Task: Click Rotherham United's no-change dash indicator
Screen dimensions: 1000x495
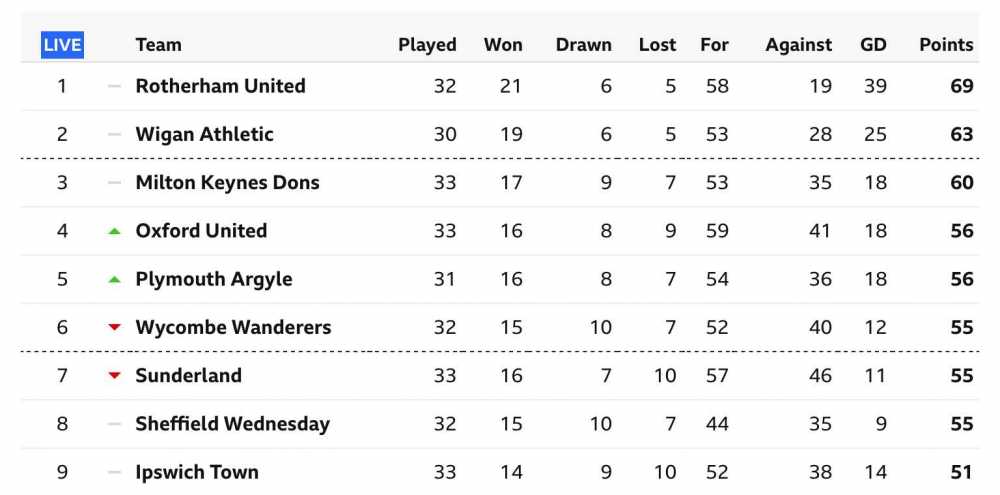Action: coord(114,86)
